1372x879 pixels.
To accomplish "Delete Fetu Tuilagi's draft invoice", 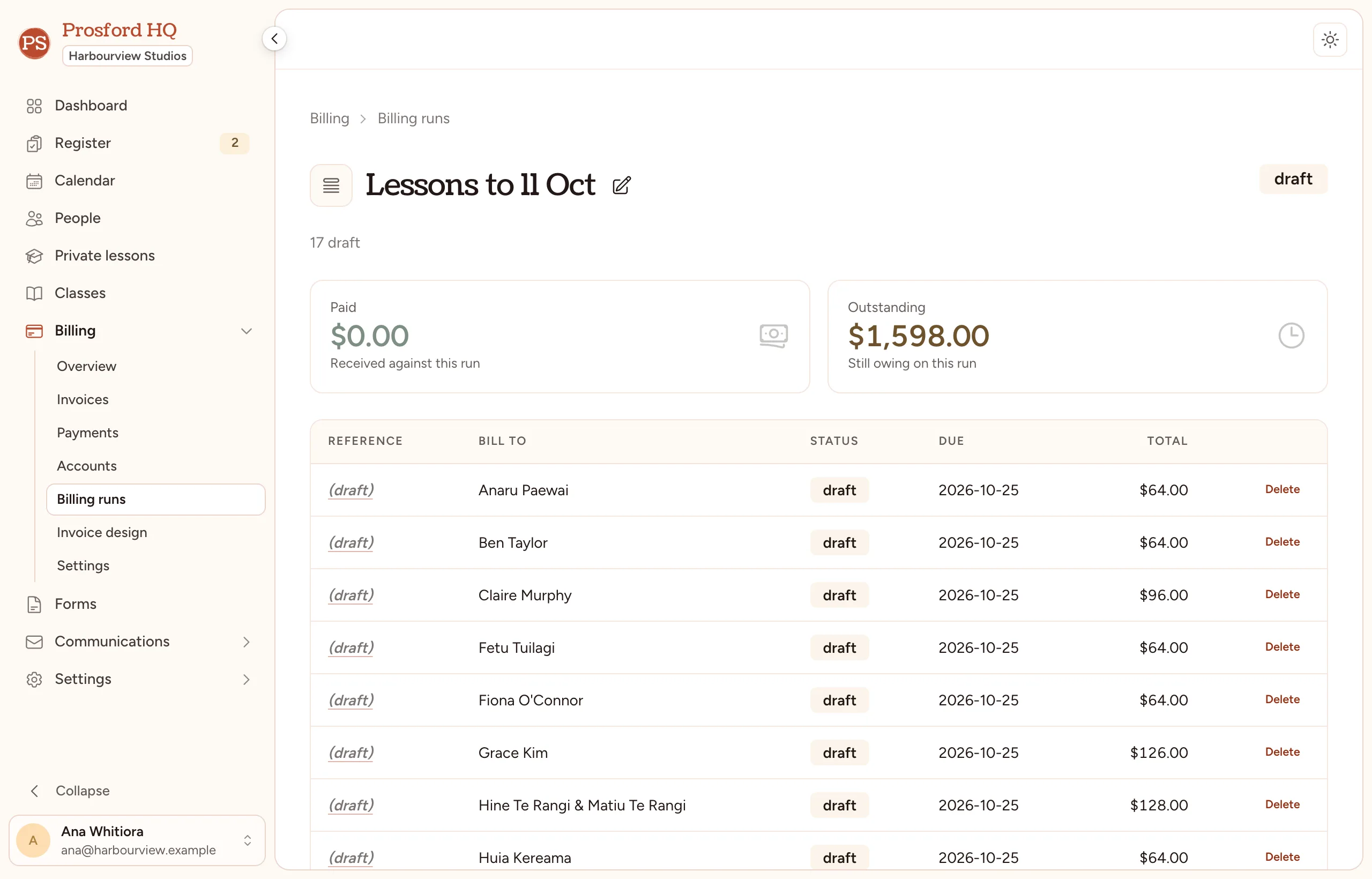I will tap(1282, 647).
